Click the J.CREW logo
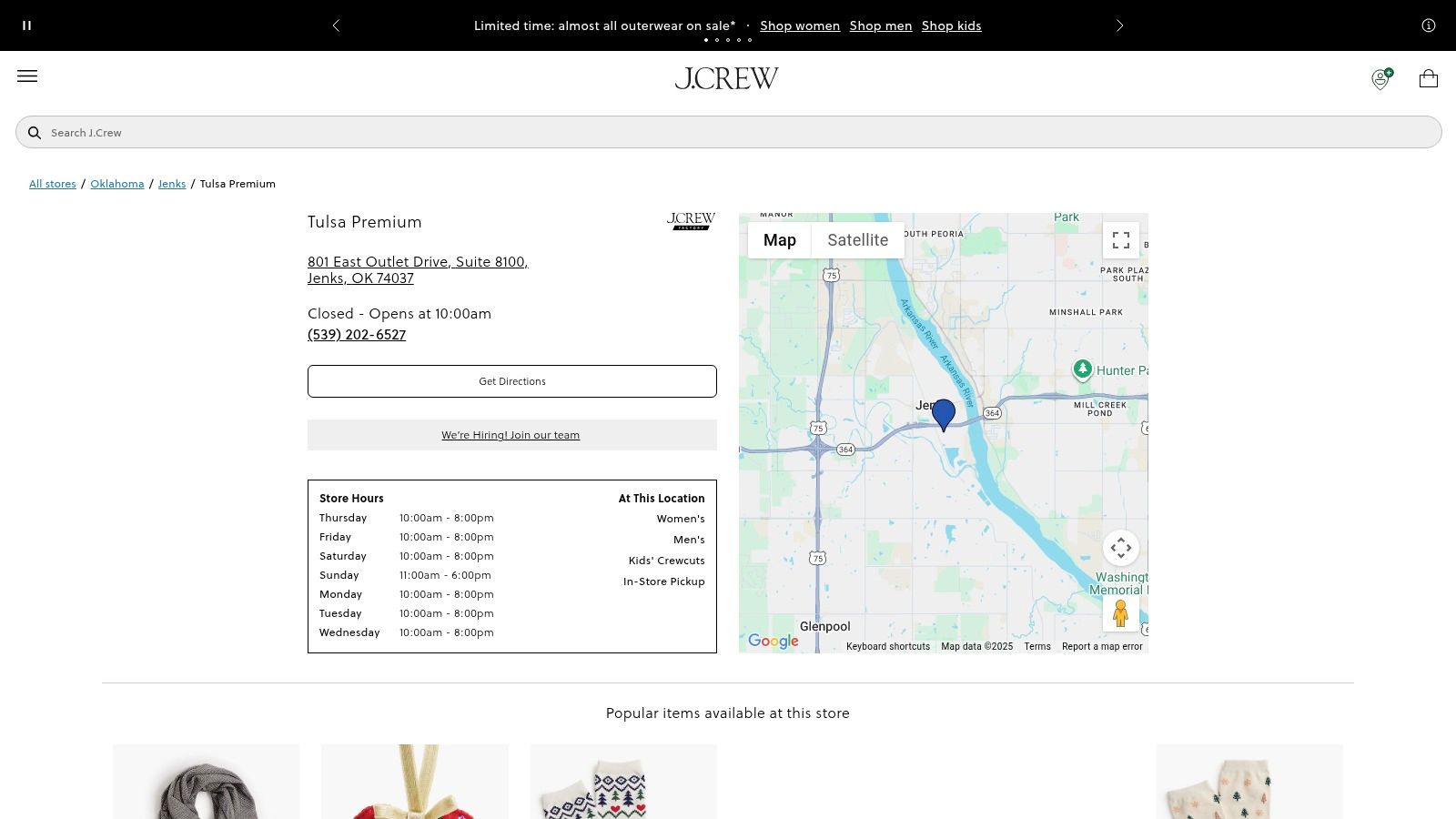 pos(727,78)
